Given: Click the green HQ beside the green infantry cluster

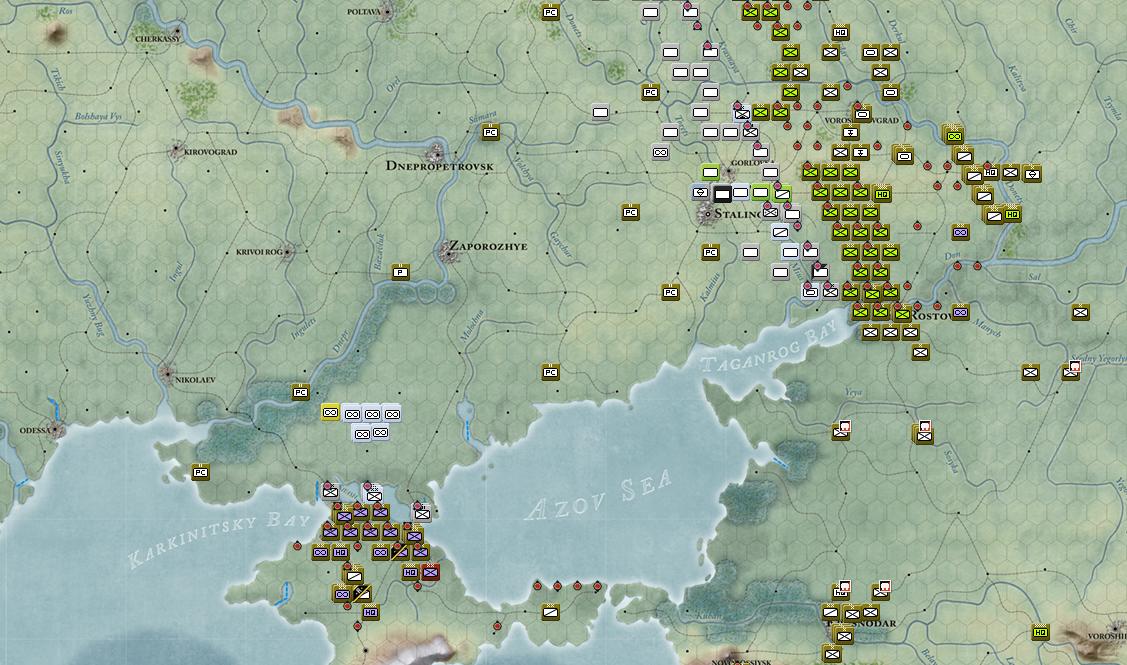Looking at the screenshot, I should 882,193.
